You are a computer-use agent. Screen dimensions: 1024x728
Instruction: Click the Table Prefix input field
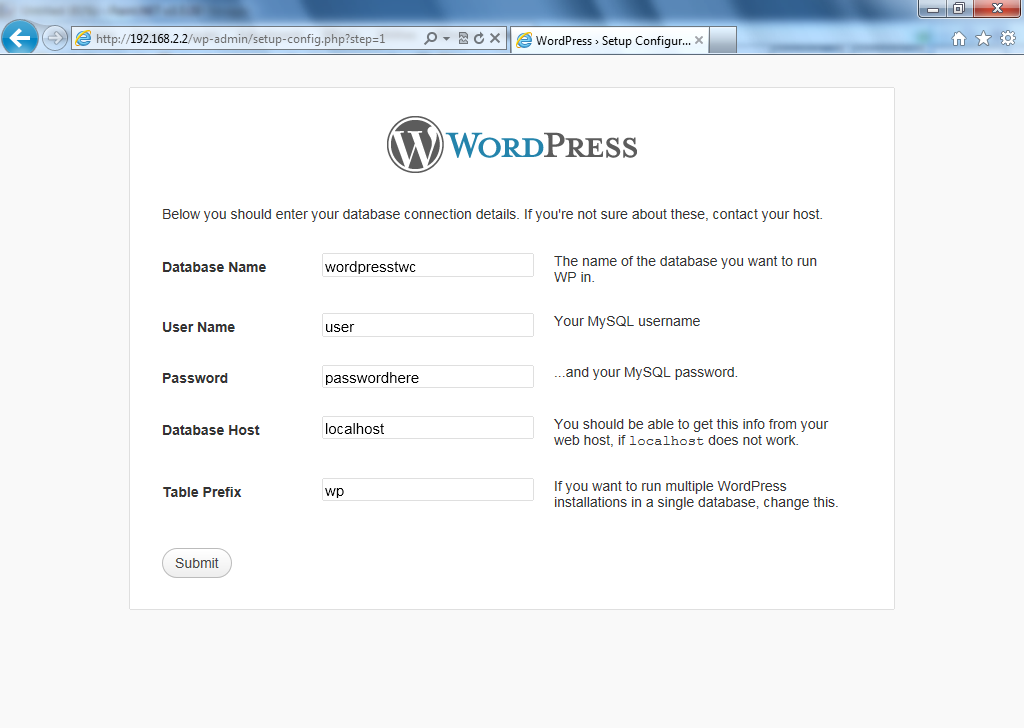click(x=428, y=490)
